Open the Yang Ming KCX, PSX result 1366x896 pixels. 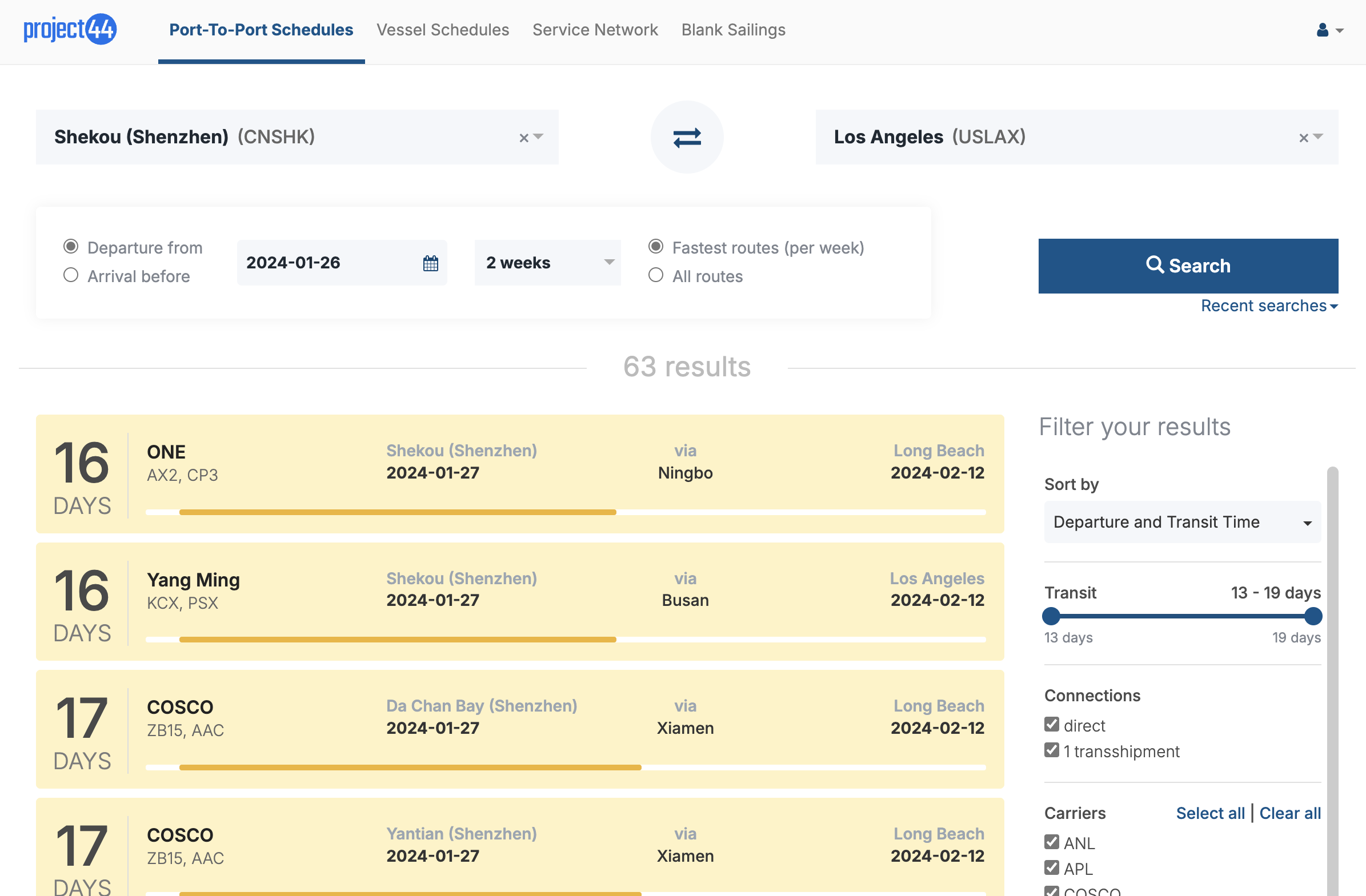(x=520, y=602)
